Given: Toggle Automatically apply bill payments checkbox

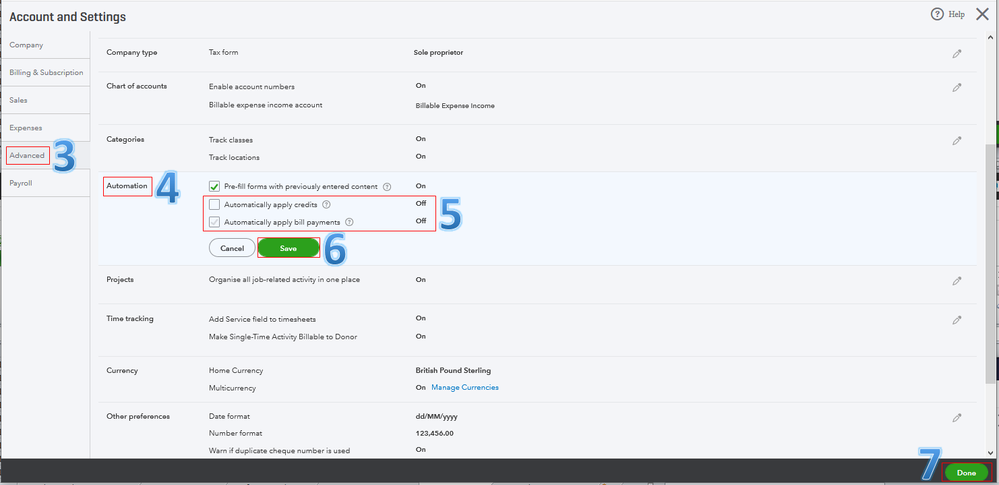Looking at the screenshot, I should (x=215, y=222).
